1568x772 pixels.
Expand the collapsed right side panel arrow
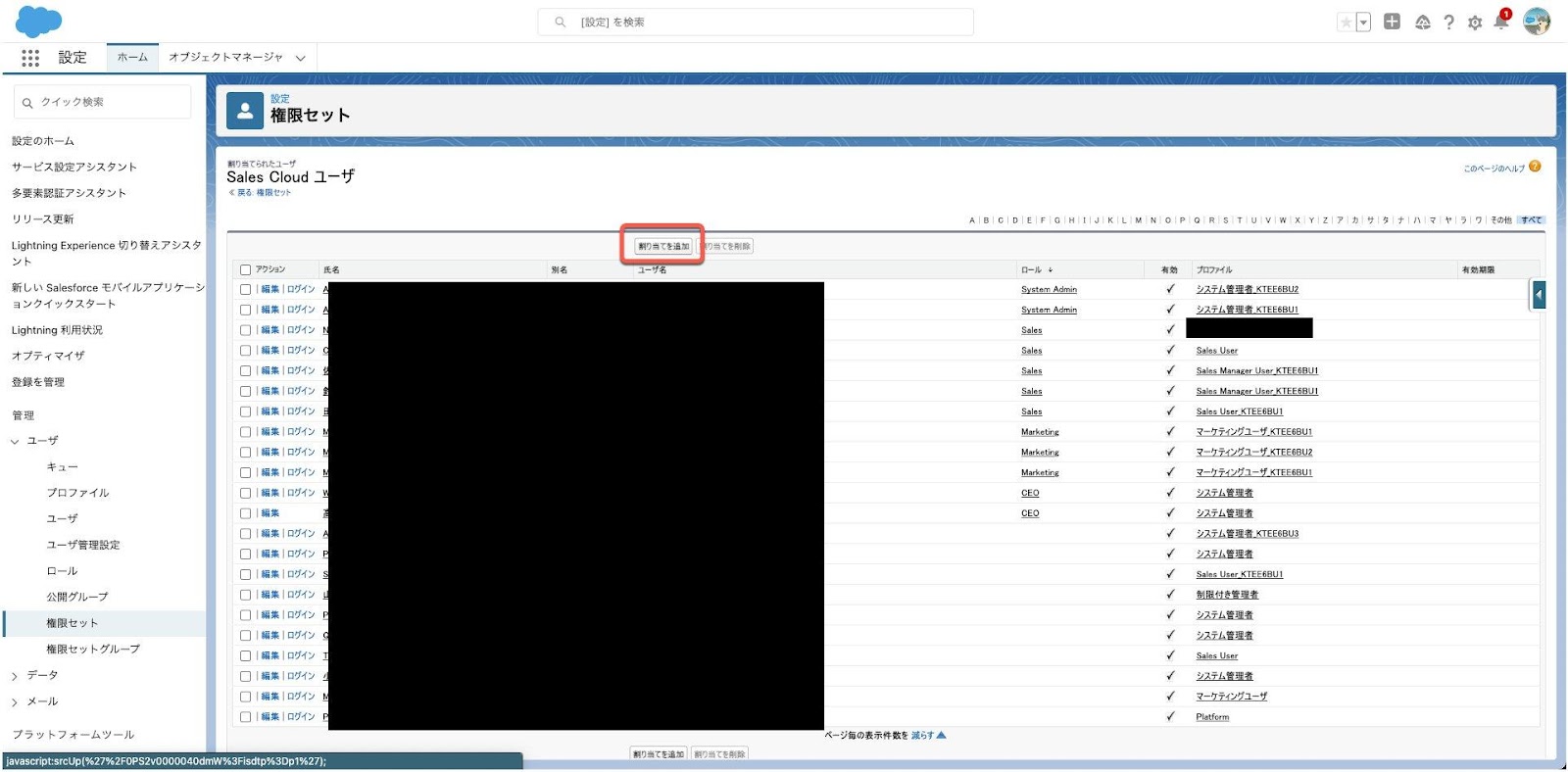coord(1539,294)
